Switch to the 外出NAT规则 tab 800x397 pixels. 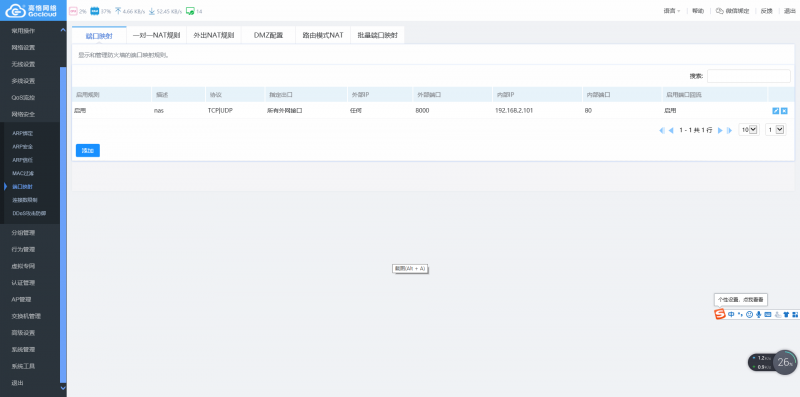click(213, 35)
